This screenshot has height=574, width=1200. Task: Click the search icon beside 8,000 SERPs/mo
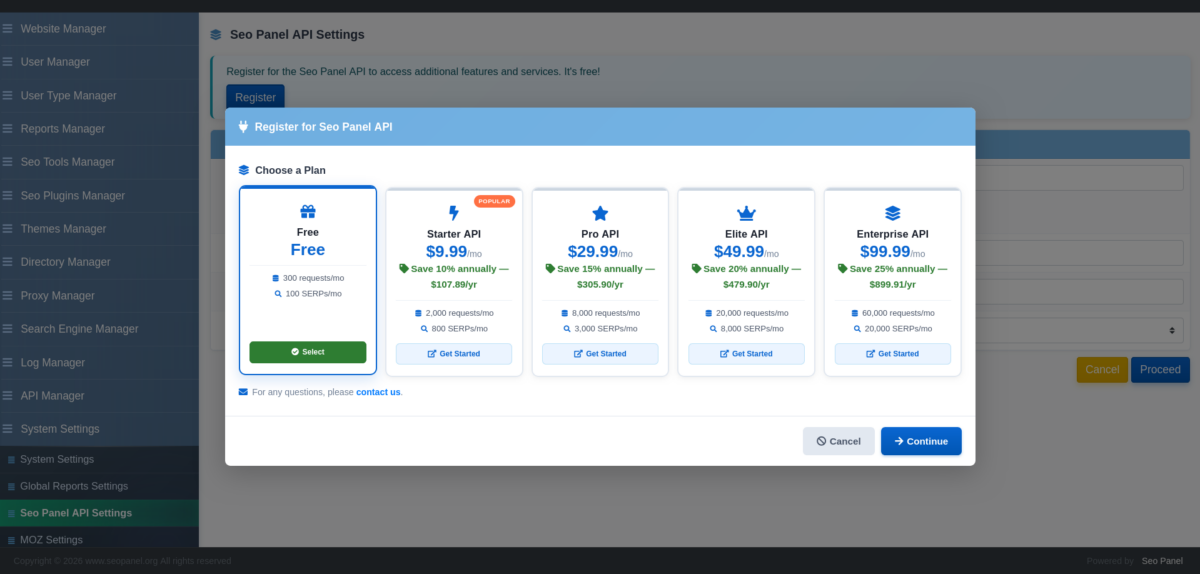714,329
